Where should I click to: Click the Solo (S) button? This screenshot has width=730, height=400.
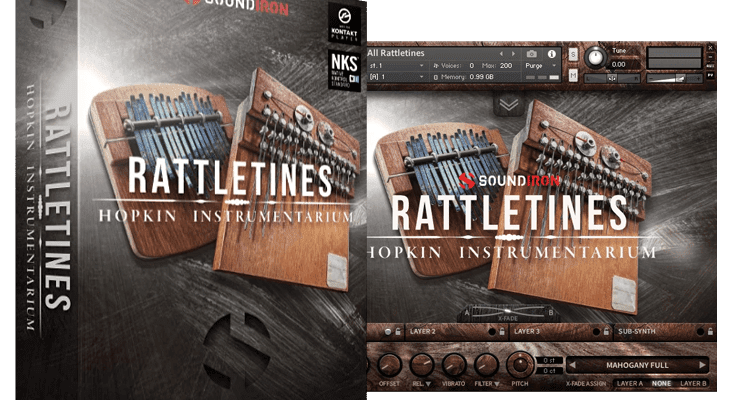(x=573, y=53)
